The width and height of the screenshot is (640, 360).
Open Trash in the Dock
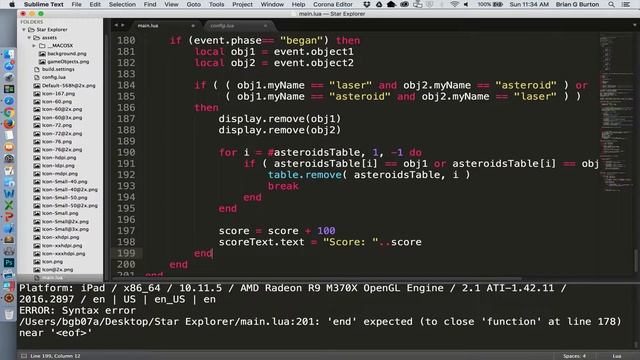coord(9,314)
